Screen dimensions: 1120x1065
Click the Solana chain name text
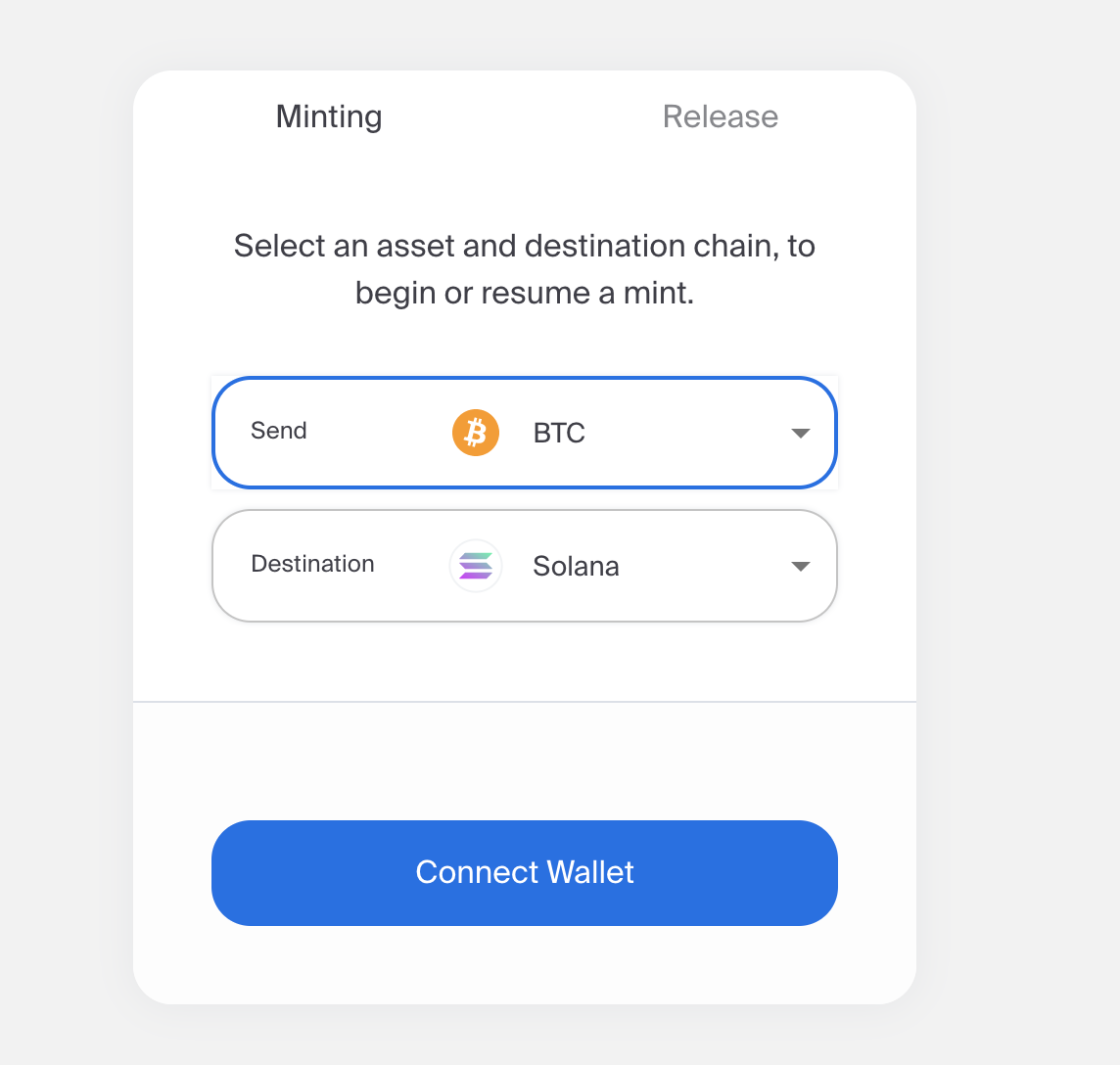click(x=576, y=566)
